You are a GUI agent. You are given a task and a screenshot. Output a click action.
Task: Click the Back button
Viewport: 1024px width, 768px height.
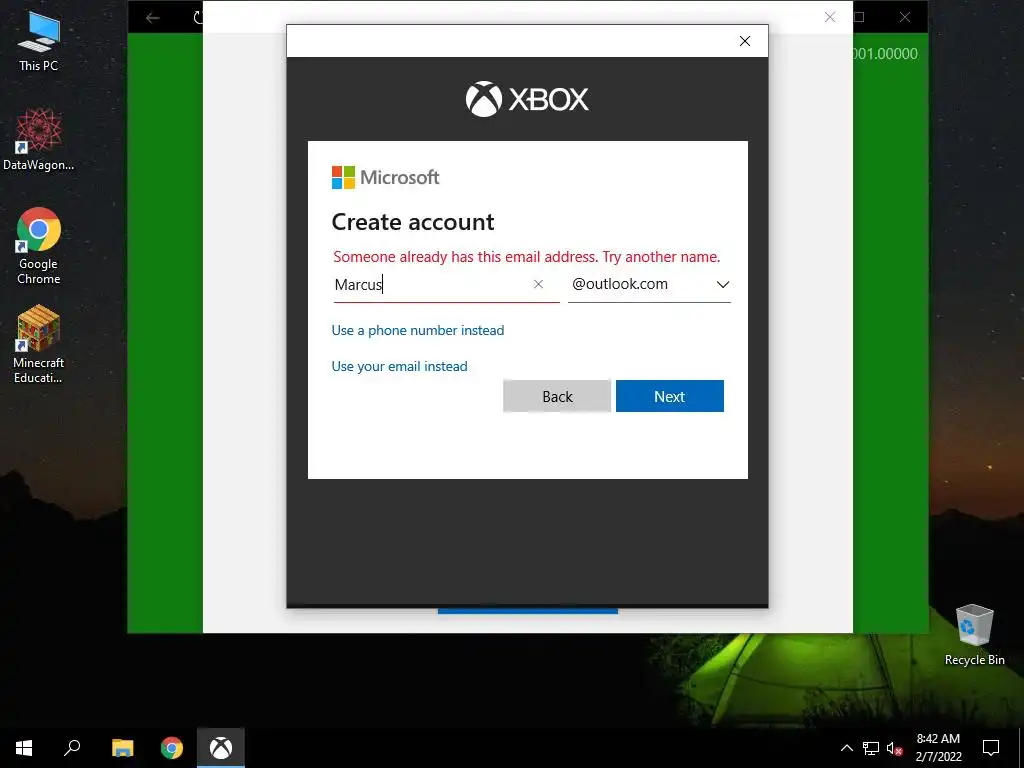(557, 396)
